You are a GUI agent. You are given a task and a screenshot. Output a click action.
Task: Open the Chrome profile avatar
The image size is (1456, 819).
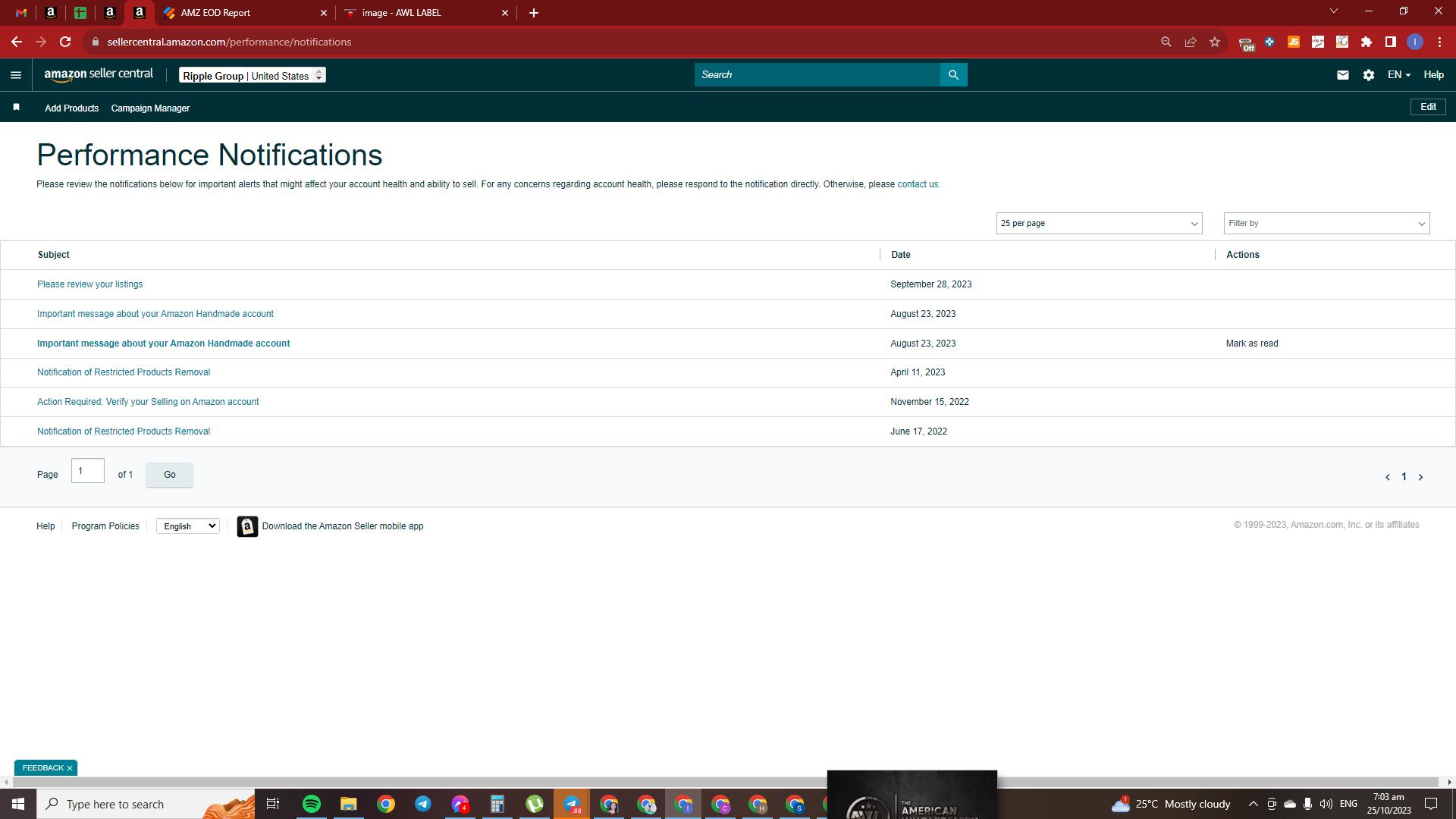pyautogui.click(x=1415, y=42)
